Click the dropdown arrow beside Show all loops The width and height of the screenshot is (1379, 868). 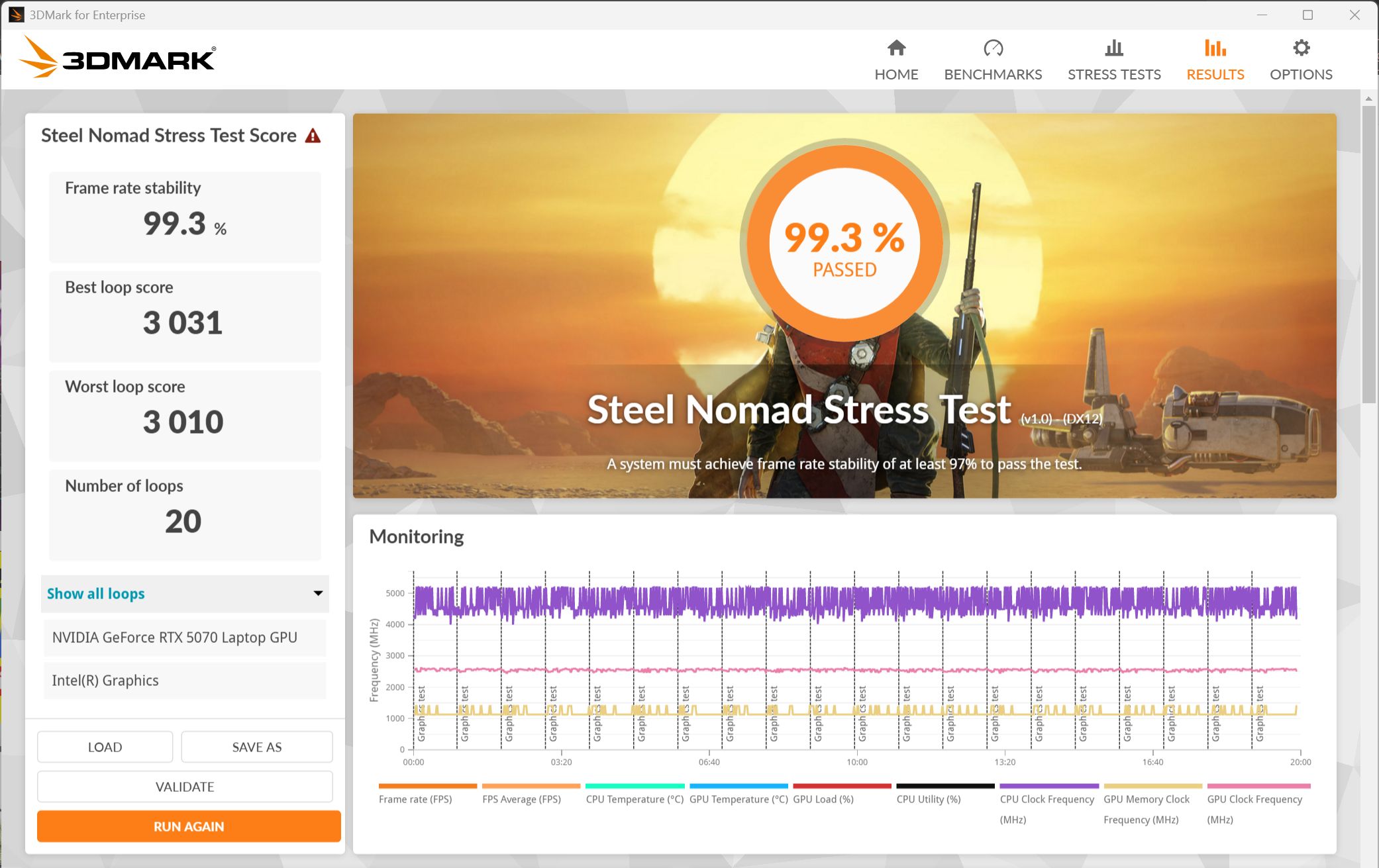click(x=318, y=594)
